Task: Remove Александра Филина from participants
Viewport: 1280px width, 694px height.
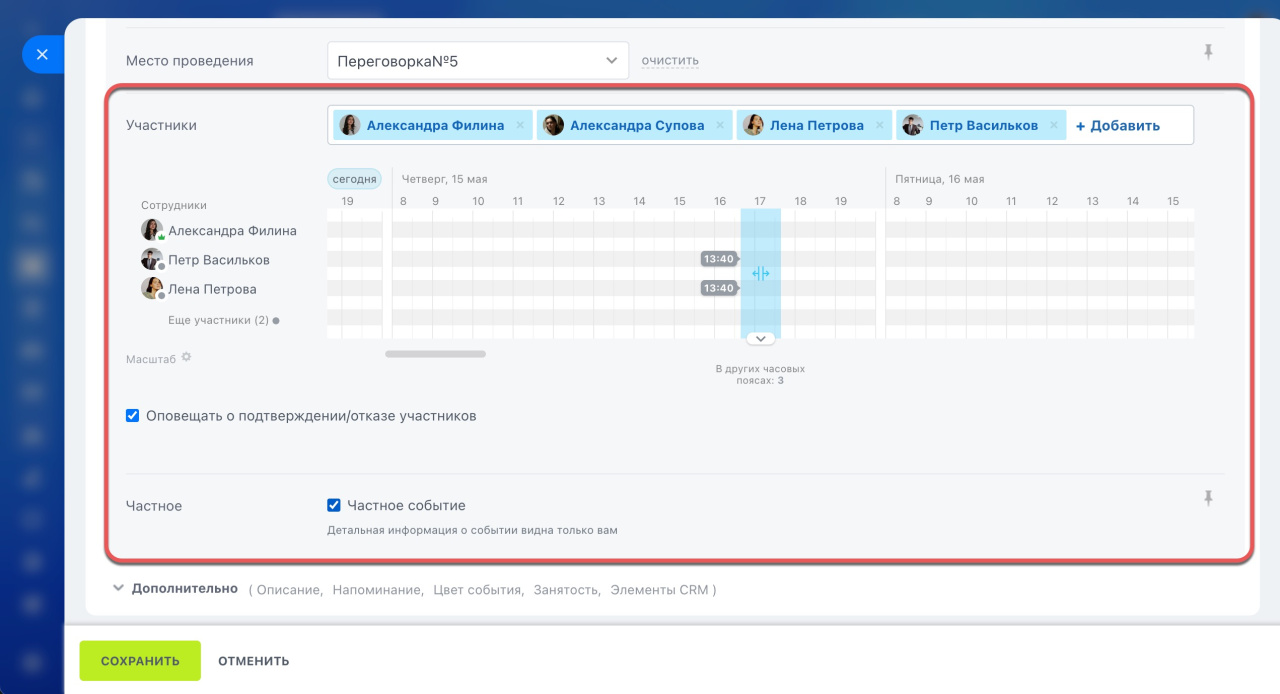Action: [520, 126]
